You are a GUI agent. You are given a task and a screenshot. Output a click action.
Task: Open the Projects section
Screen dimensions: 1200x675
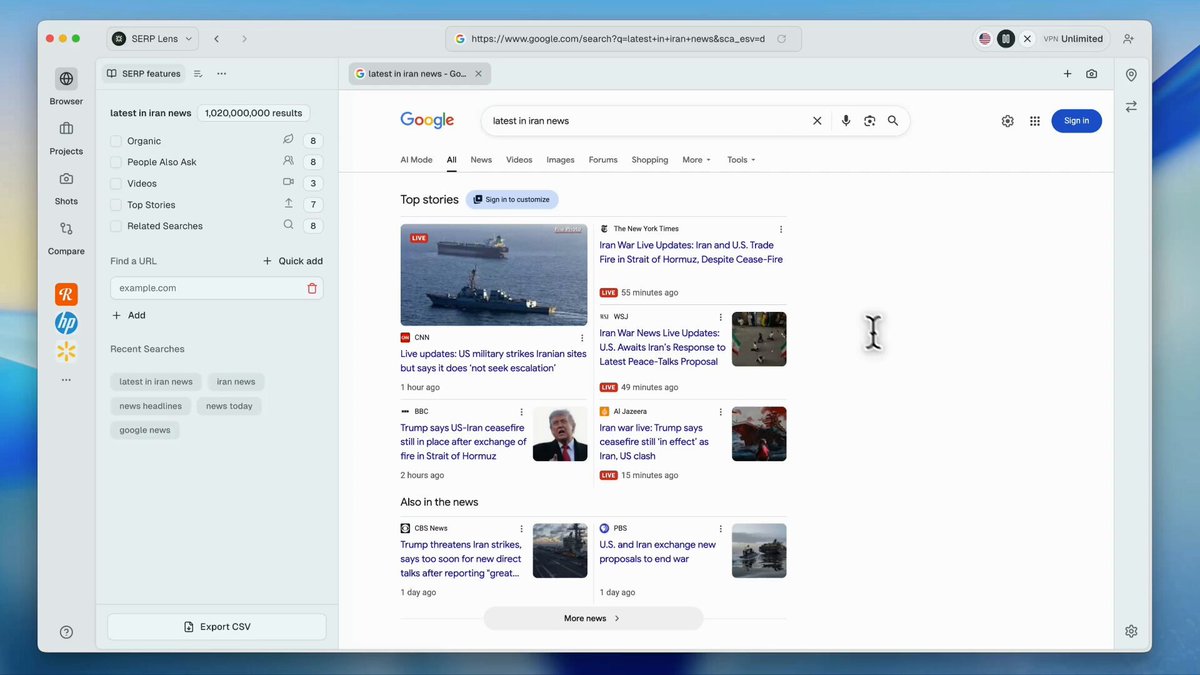(66, 137)
